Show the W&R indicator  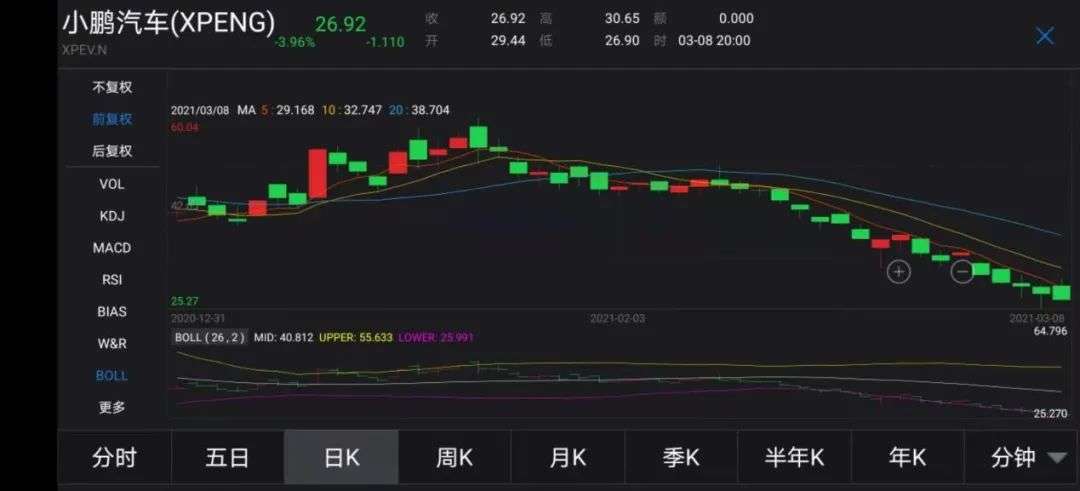point(112,343)
